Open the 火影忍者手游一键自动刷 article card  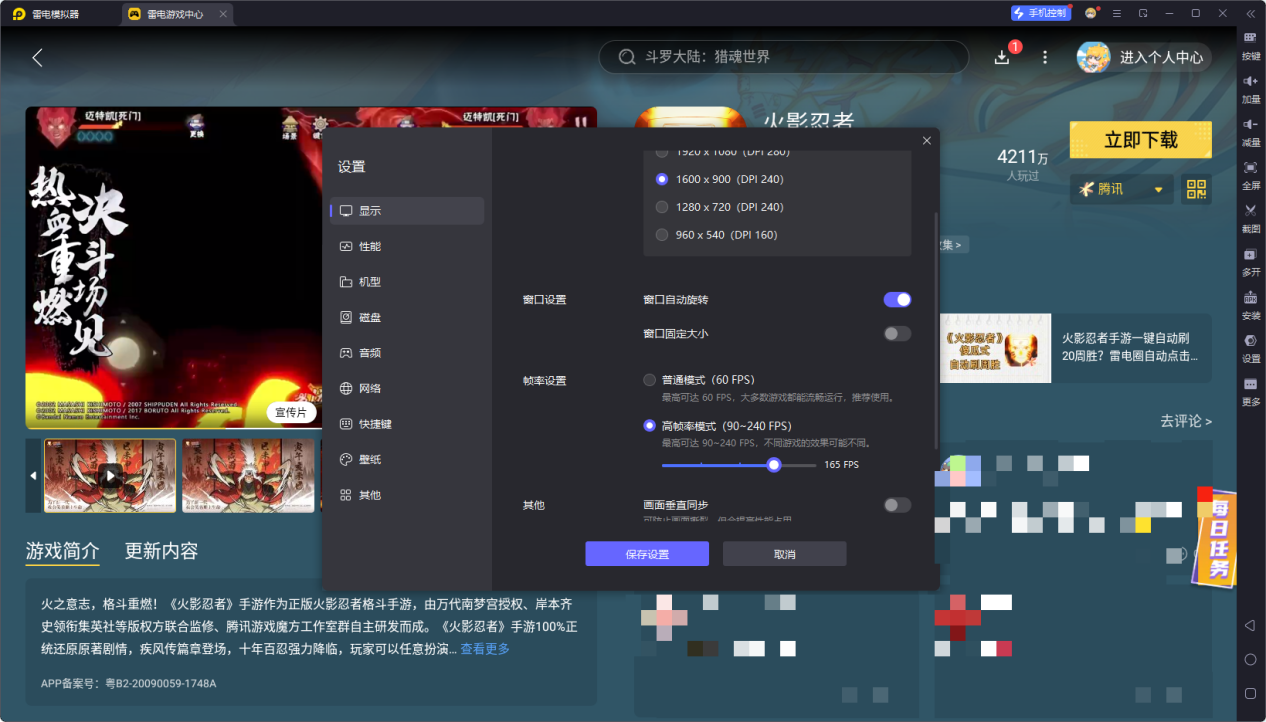(1075, 348)
